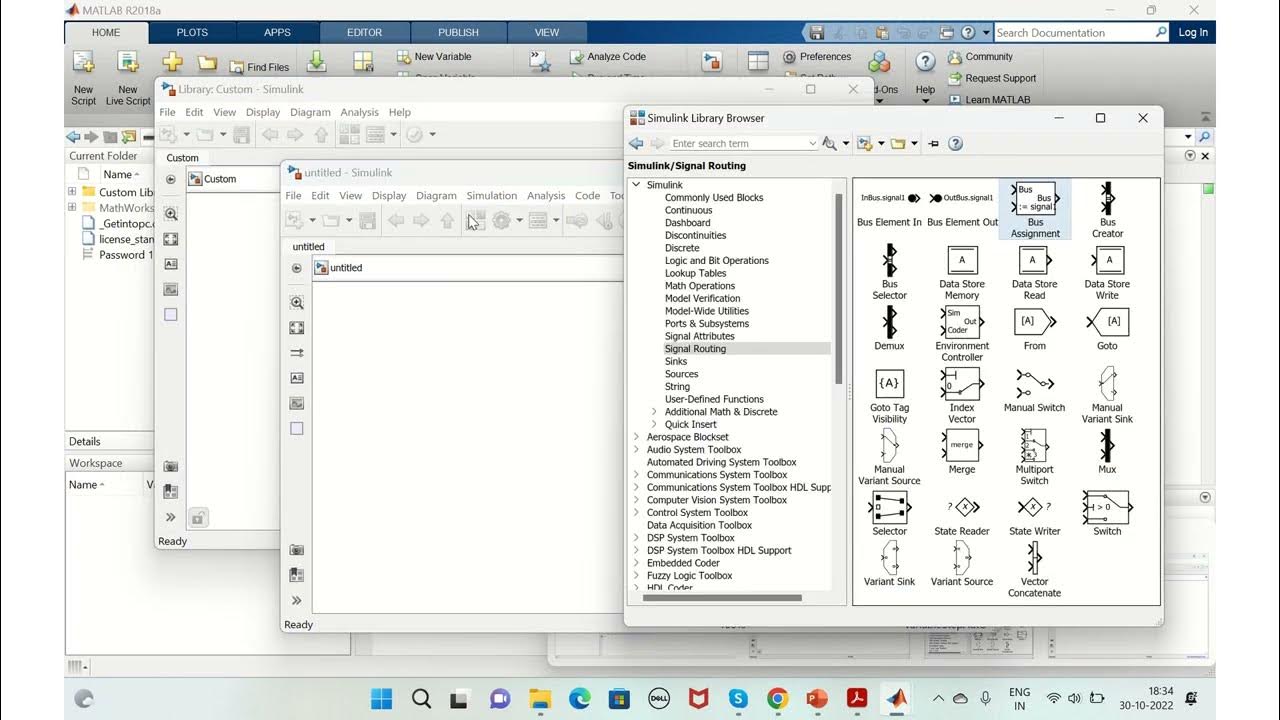Viewport: 1280px width, 720px height.
Task: Open Windows Start button
Action: [382, 698]
